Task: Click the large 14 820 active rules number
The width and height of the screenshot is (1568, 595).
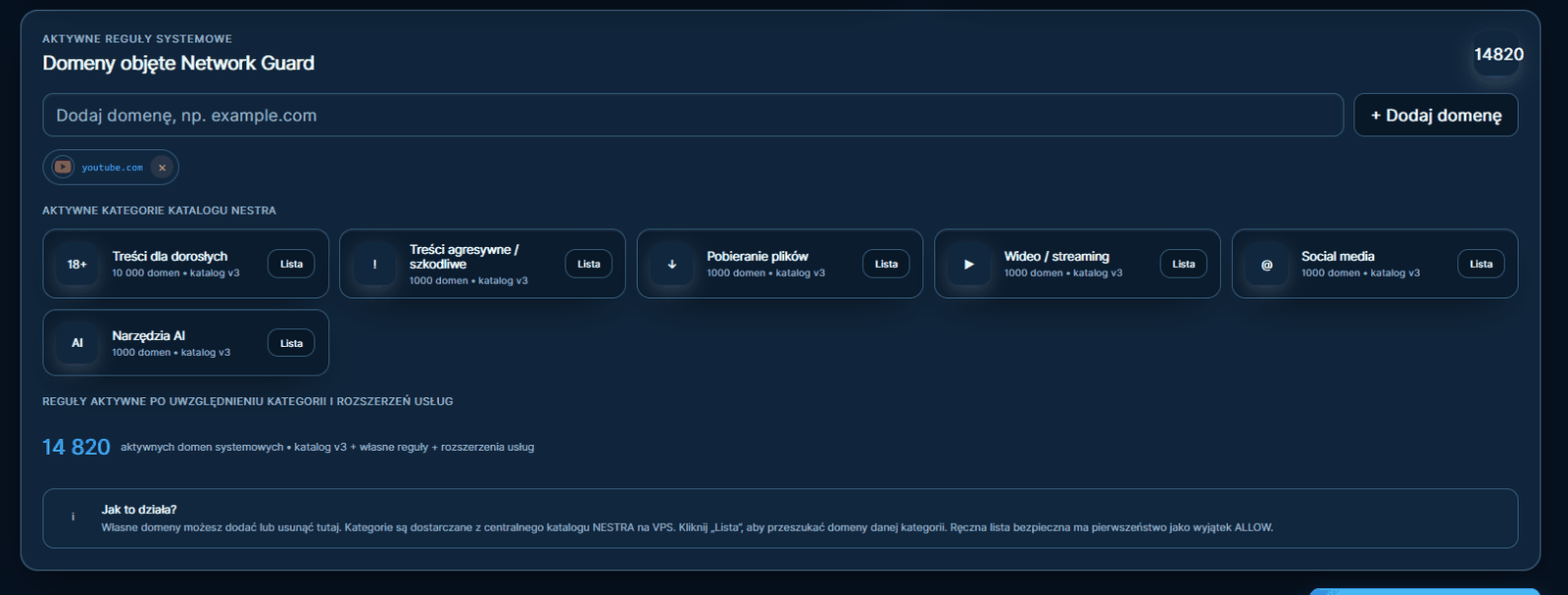Action: [x=76, y=447]
